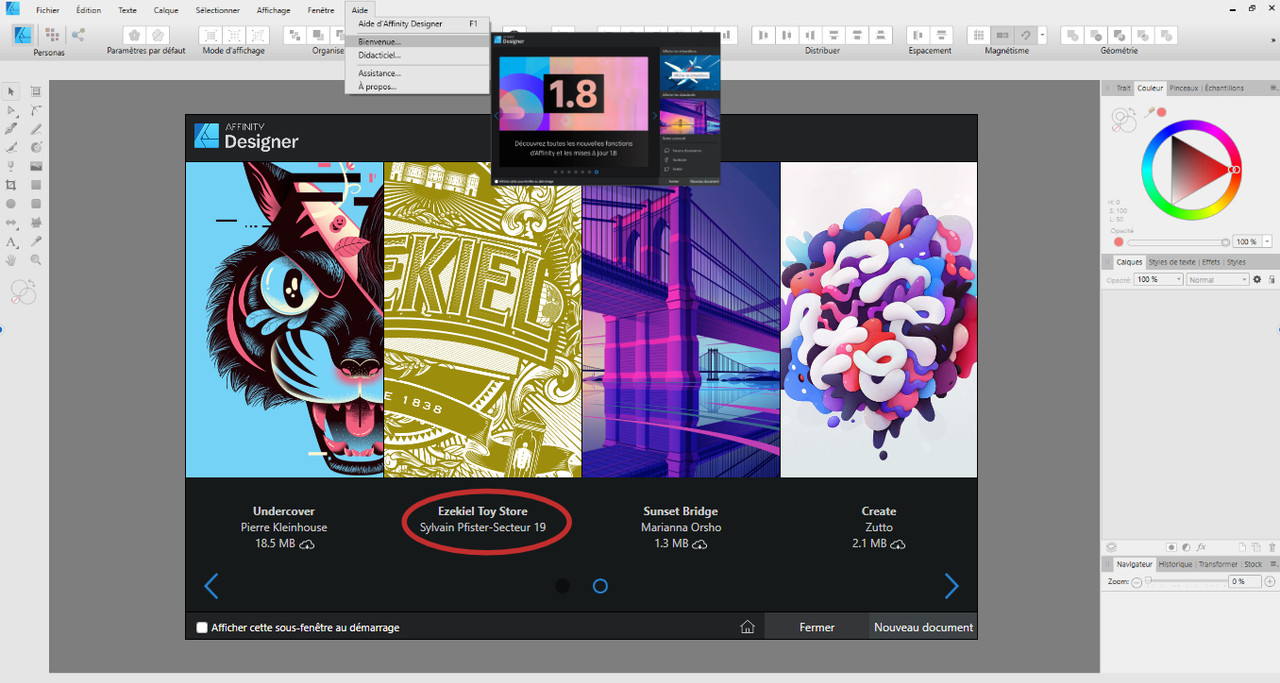Open the Navigateur panel options menu
The image size is (1280, 683).
1273,564
